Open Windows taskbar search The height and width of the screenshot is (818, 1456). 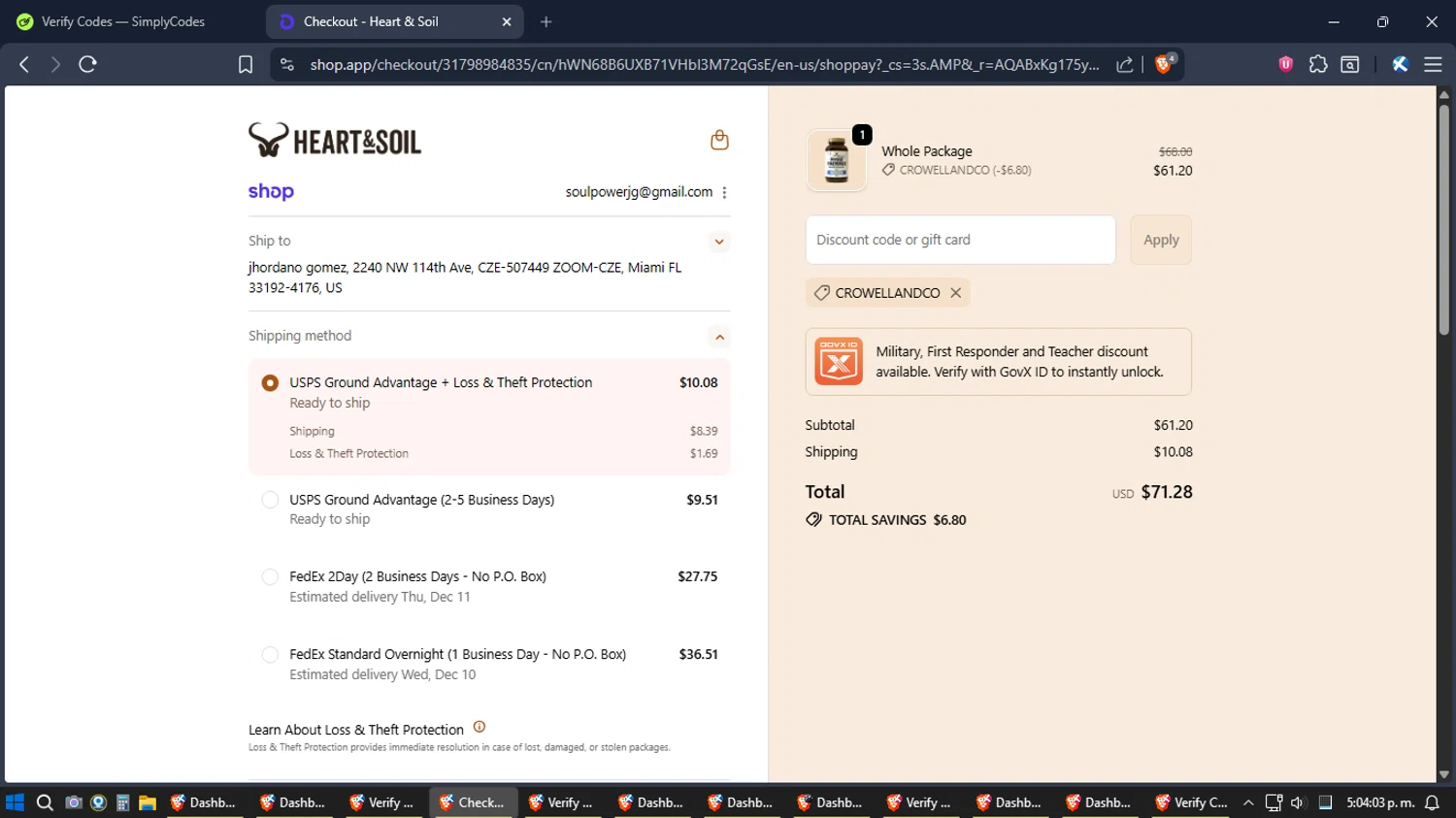click(x=45, y=802)
